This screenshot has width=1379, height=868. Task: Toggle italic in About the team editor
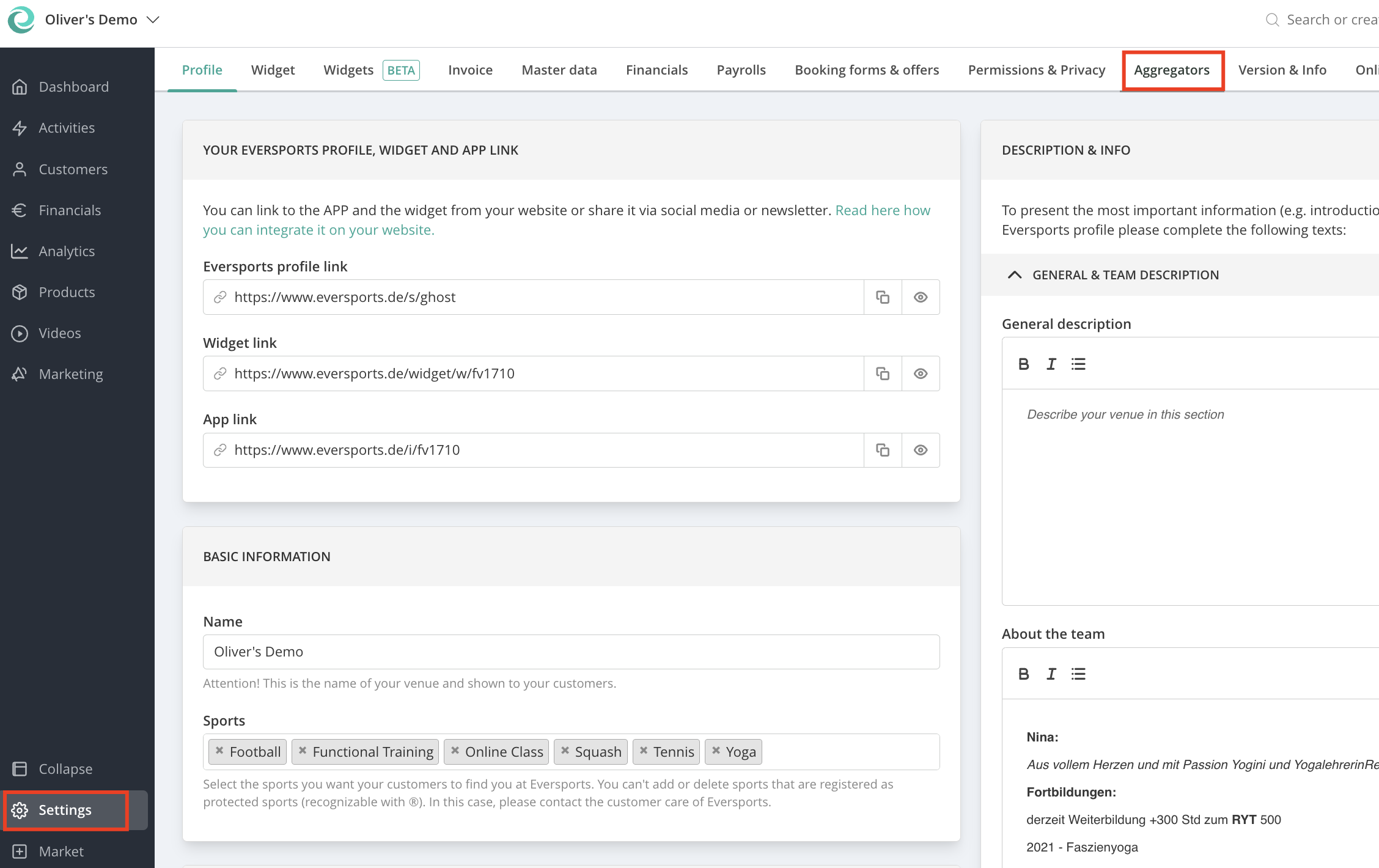pyautogui.click(x=1051, y=674)
